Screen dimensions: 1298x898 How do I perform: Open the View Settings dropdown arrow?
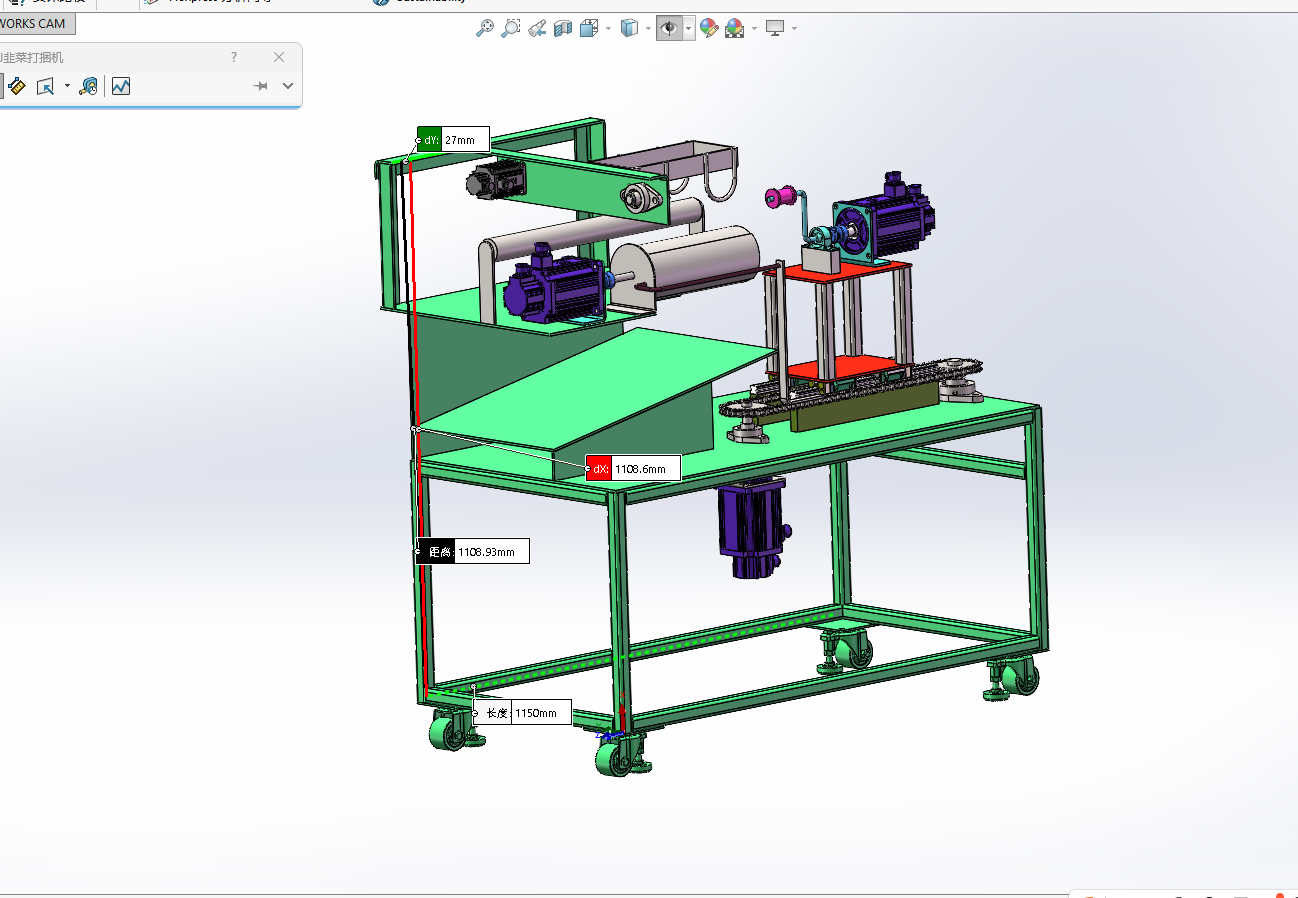pyautogui.click(x=794, y=29)
